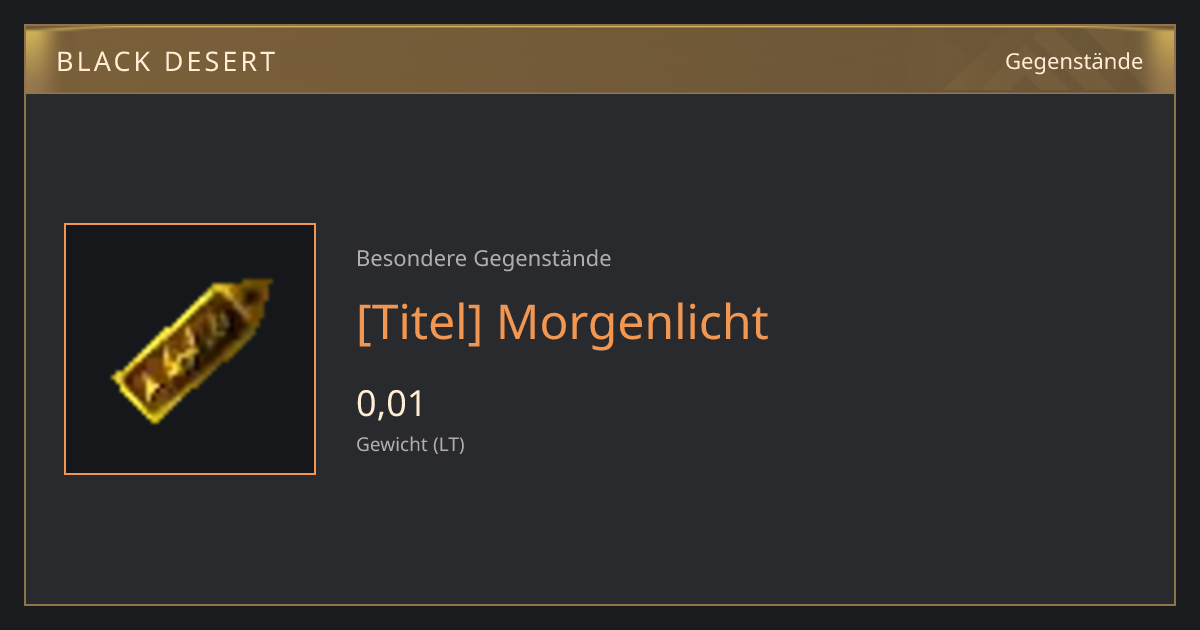This screenshot has height=630, width=1200.
Task: Click the gold header banner's center
Action: pyautogui.click(x=600, y=60)
